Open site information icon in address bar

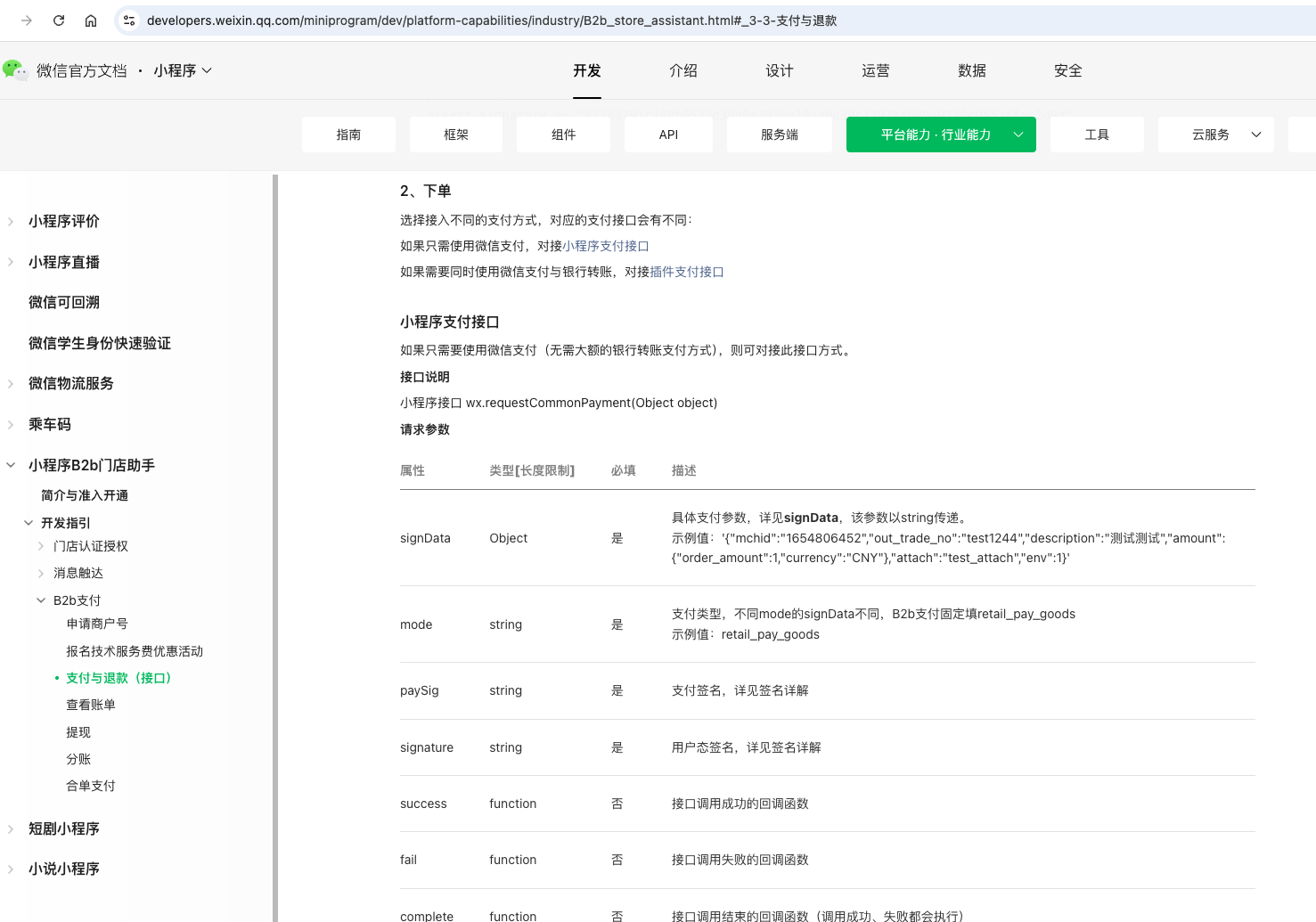pos(129,20)
